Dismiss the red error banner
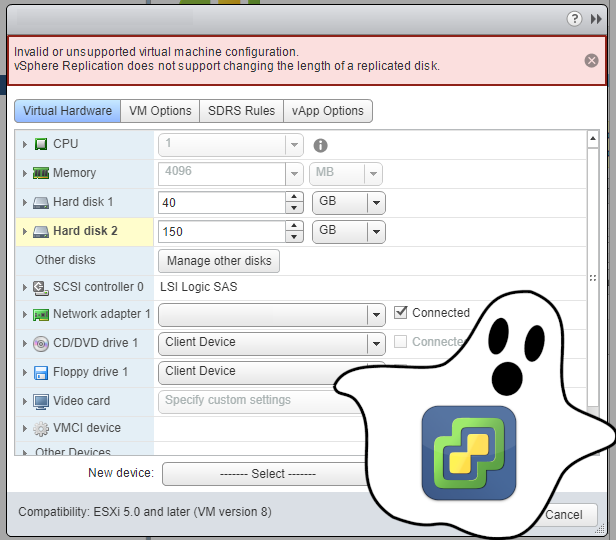 click(591, 60)
